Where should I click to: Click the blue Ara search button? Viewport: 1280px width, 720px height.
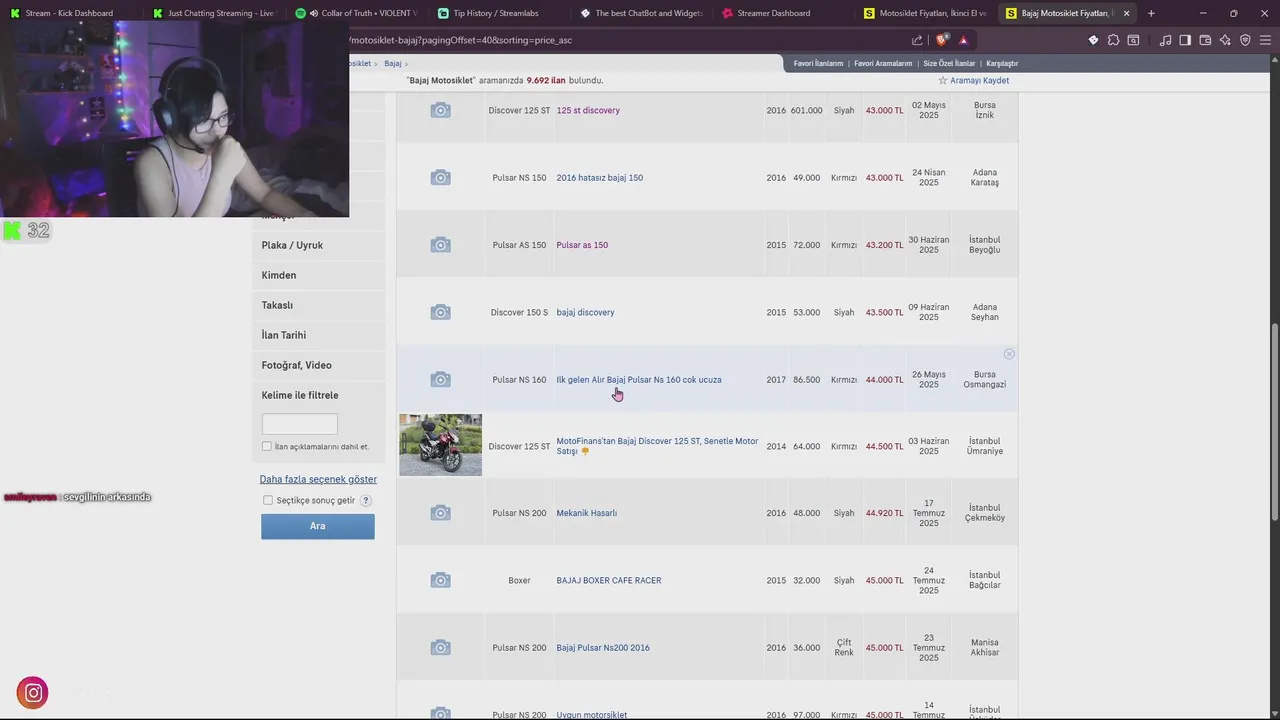point(318,526)
